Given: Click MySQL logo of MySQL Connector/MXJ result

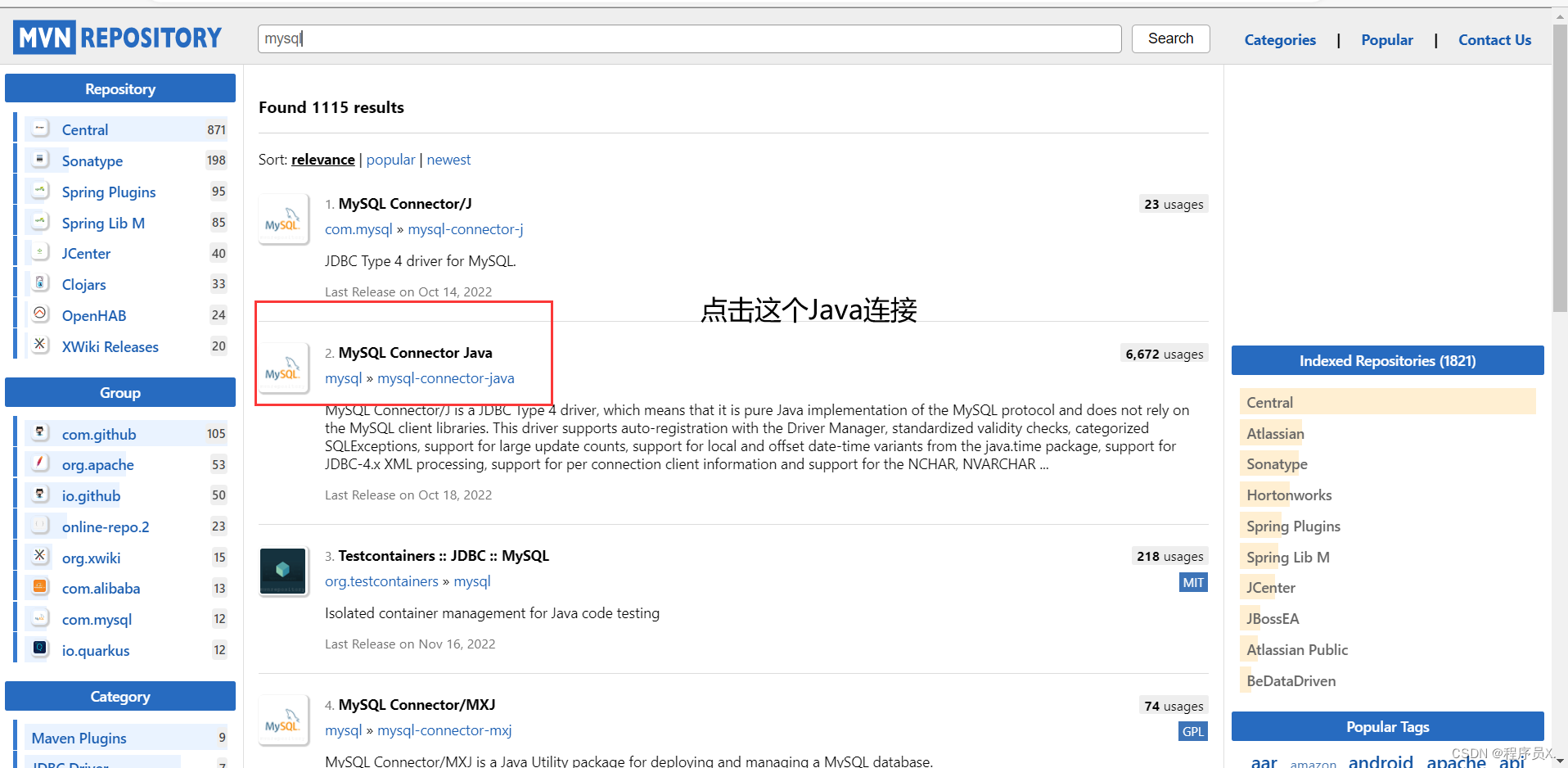Looking at the screenshot, I should pyautogui.click(x=283, y=721).
